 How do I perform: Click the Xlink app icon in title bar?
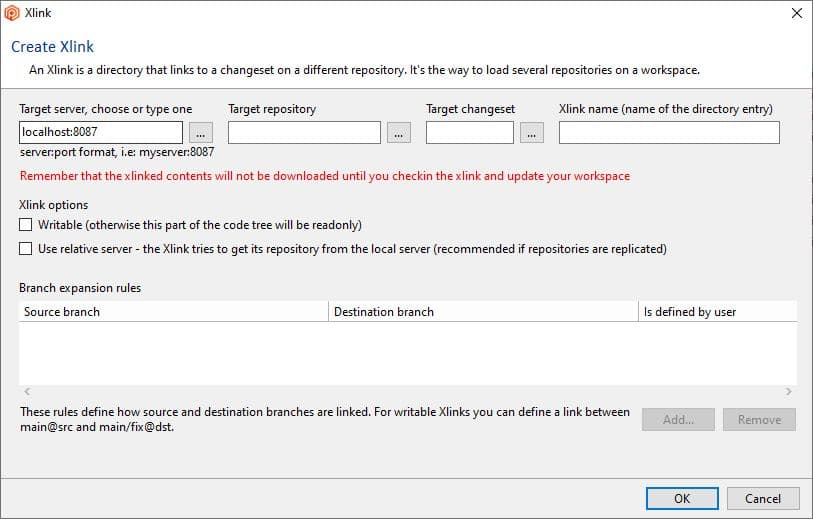[11, 13]
